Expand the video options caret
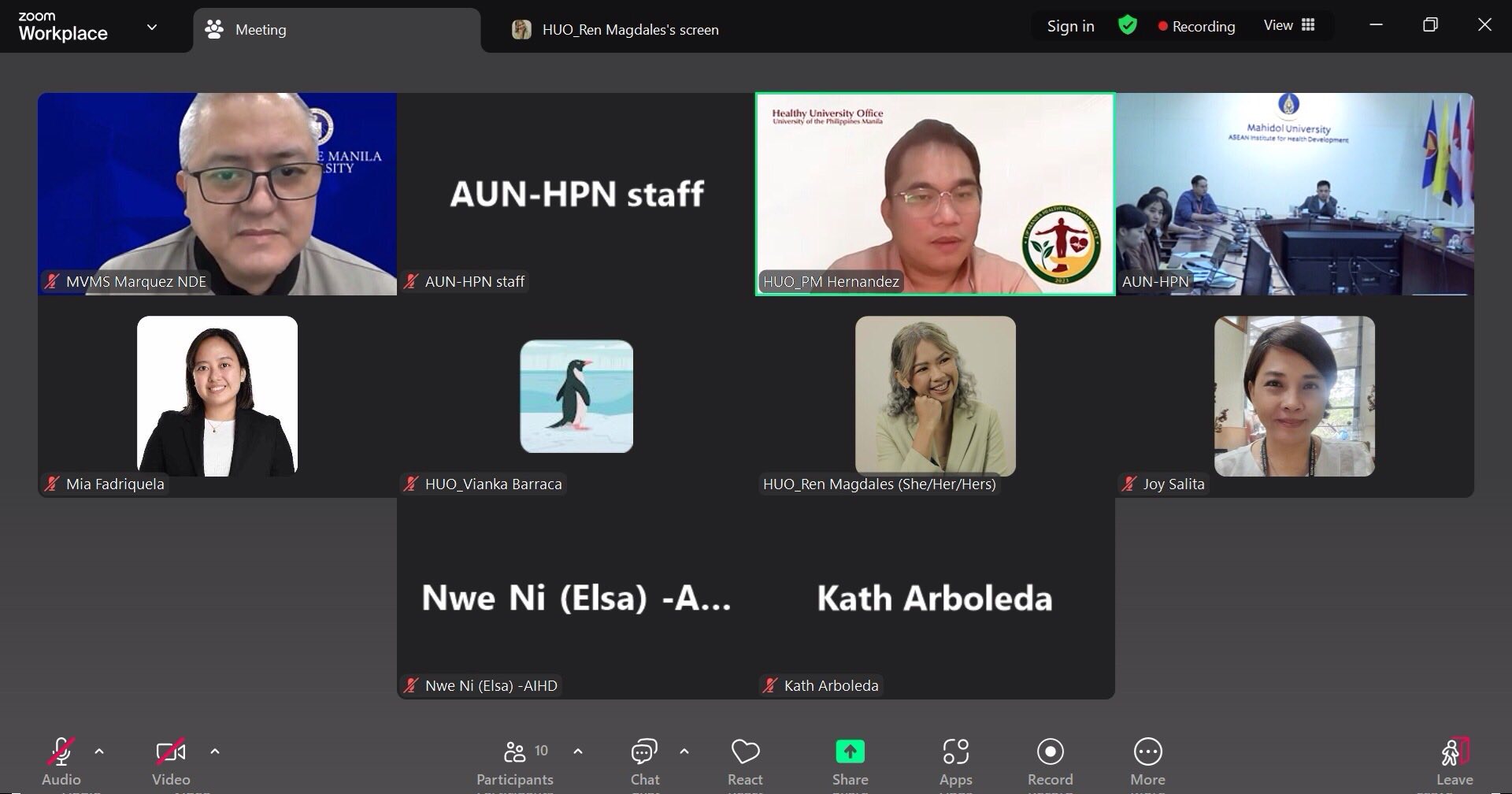This screenshot has height=794, width=1512. [215, 751]
